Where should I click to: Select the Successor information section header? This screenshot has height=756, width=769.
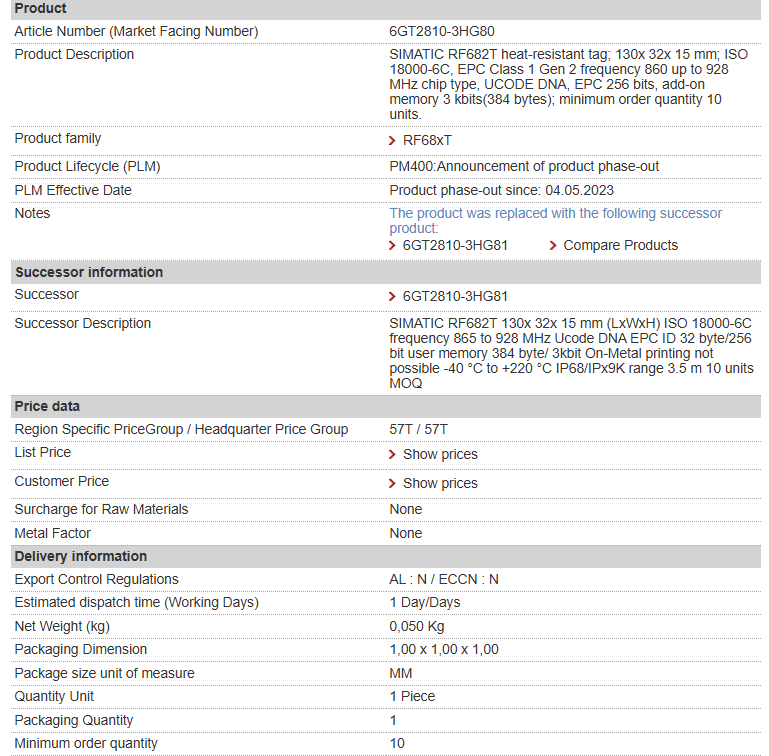coord(89,273)
